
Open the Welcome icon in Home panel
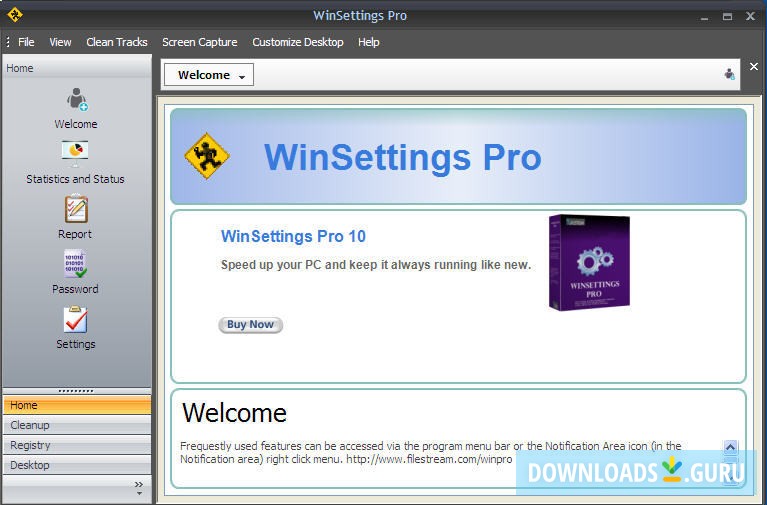(x=76, y=99)
